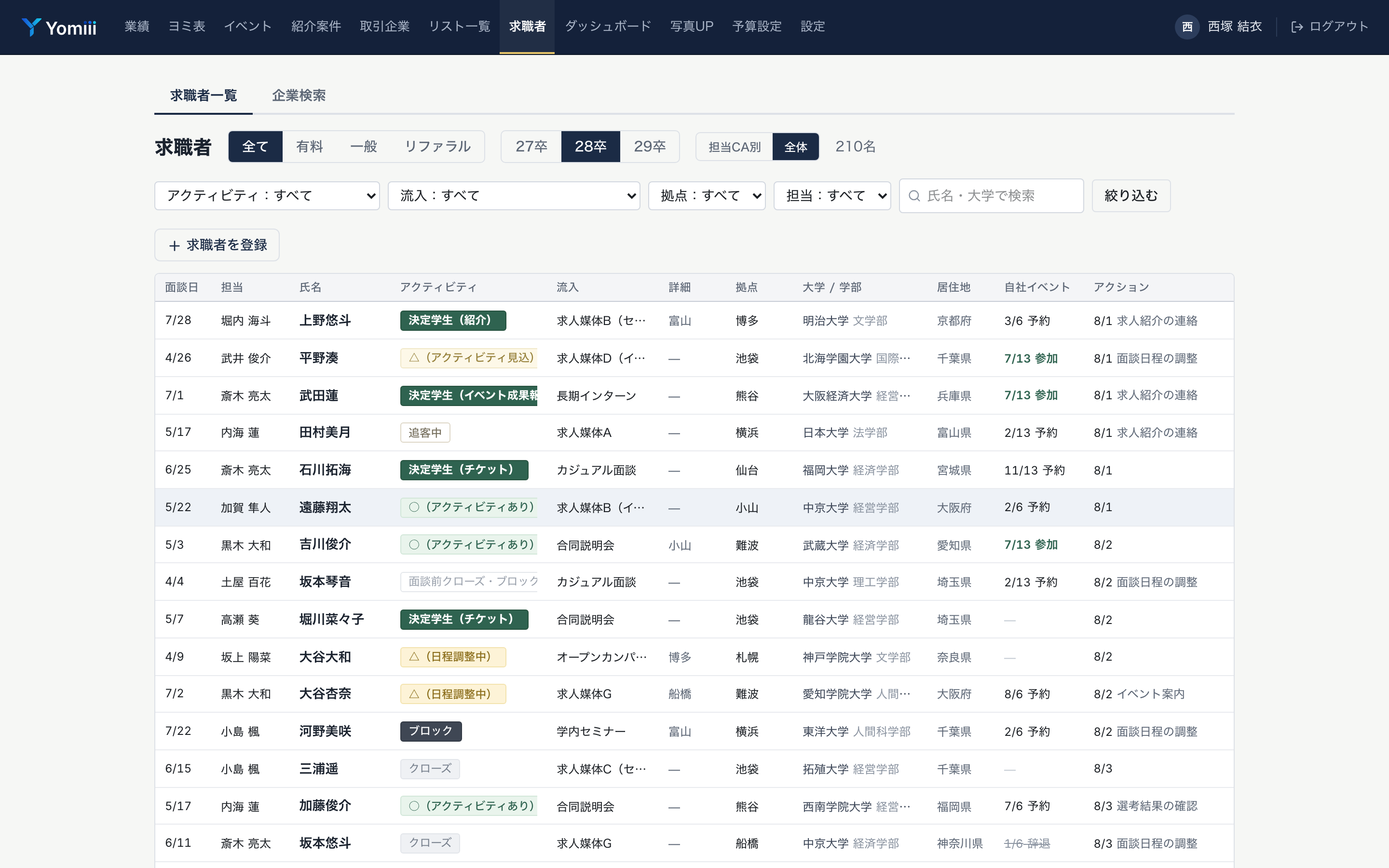1389x868 pixels.
Task: Click the 210名 count text
Action: point(855,147)
